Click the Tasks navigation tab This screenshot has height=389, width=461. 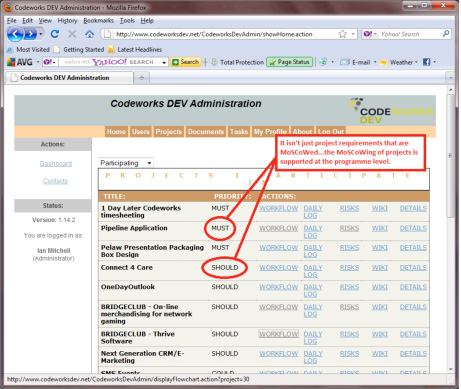[x=239, y=132]
